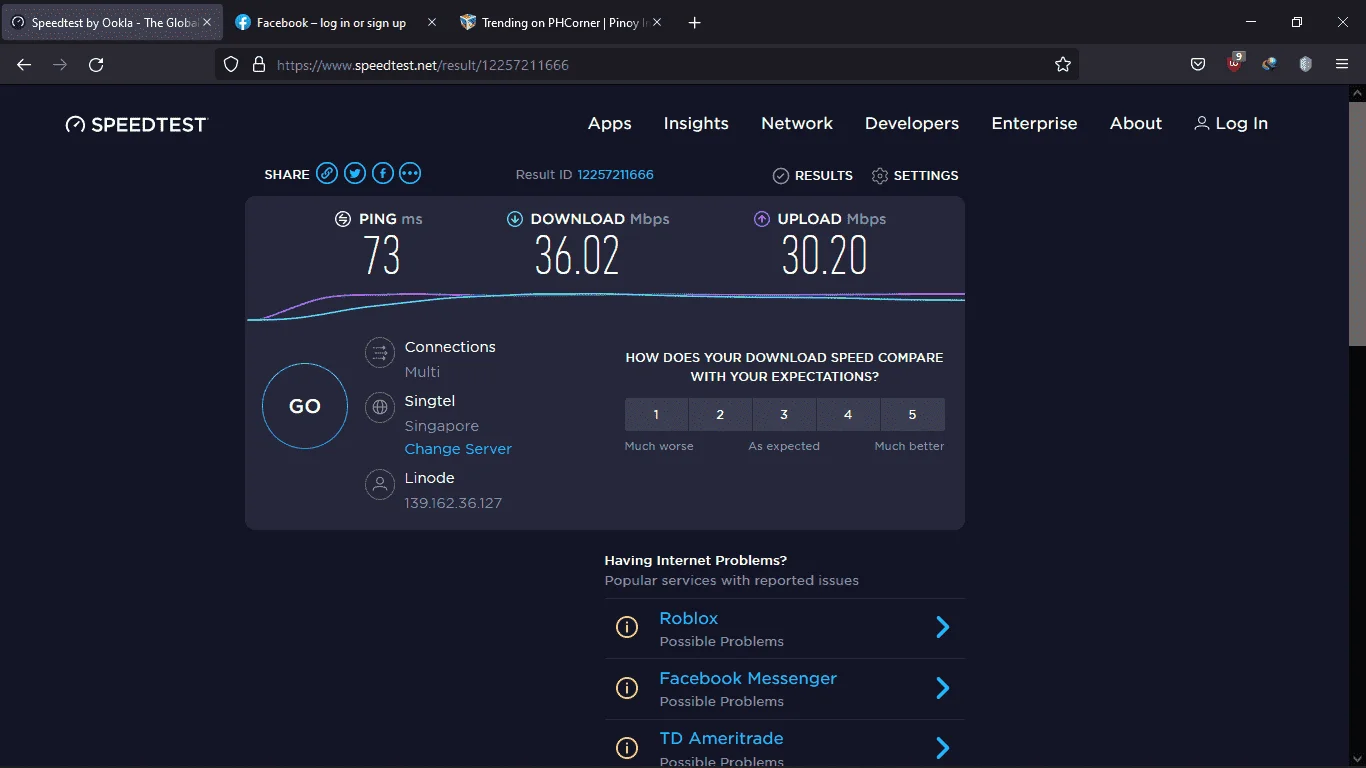Open the Insights menu

click(696, 124)
